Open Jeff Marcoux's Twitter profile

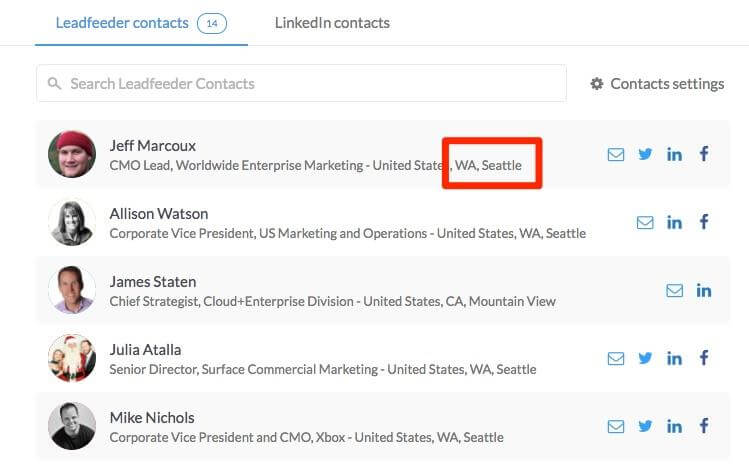[645, 154]
